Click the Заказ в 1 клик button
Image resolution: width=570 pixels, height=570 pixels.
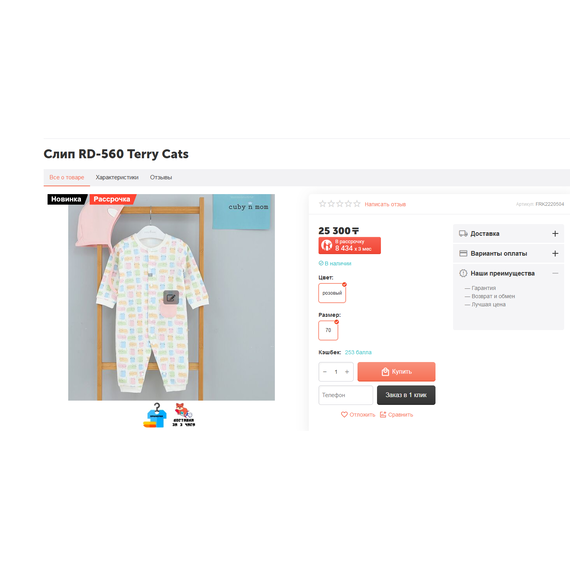click(406, 395)
